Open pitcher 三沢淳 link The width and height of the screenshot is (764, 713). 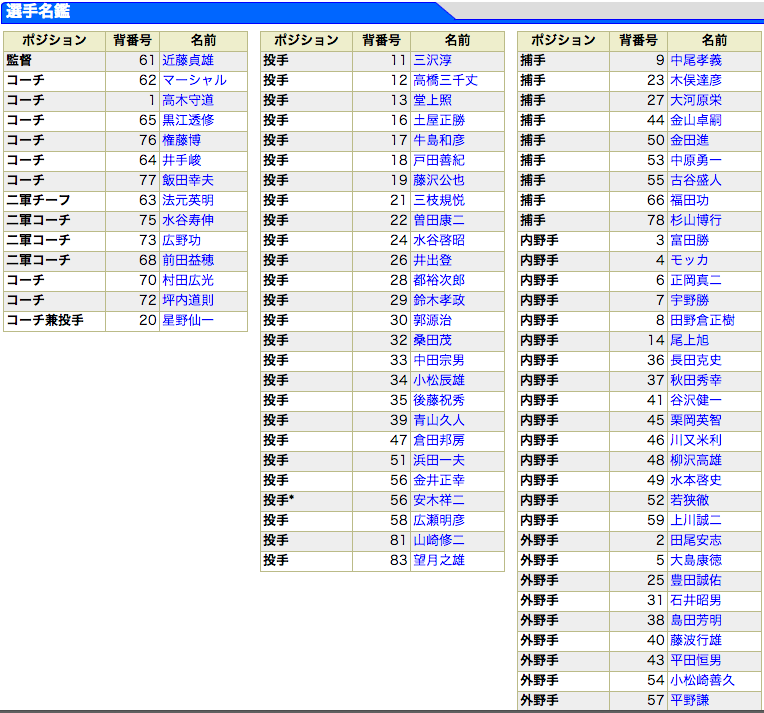tap(433, 60)
